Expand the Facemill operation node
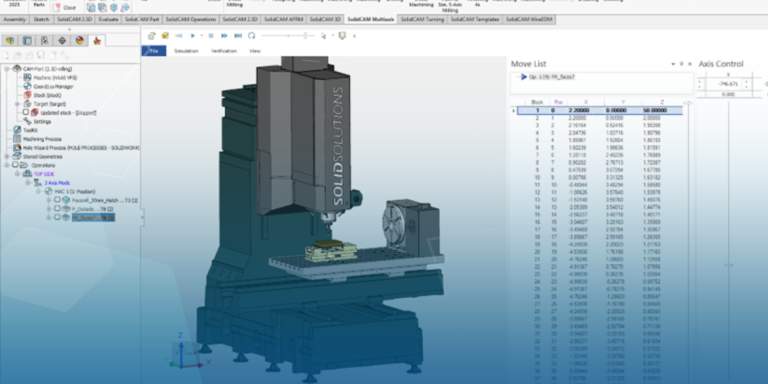Viewport: 768px width, 384px height. (49, 200)
